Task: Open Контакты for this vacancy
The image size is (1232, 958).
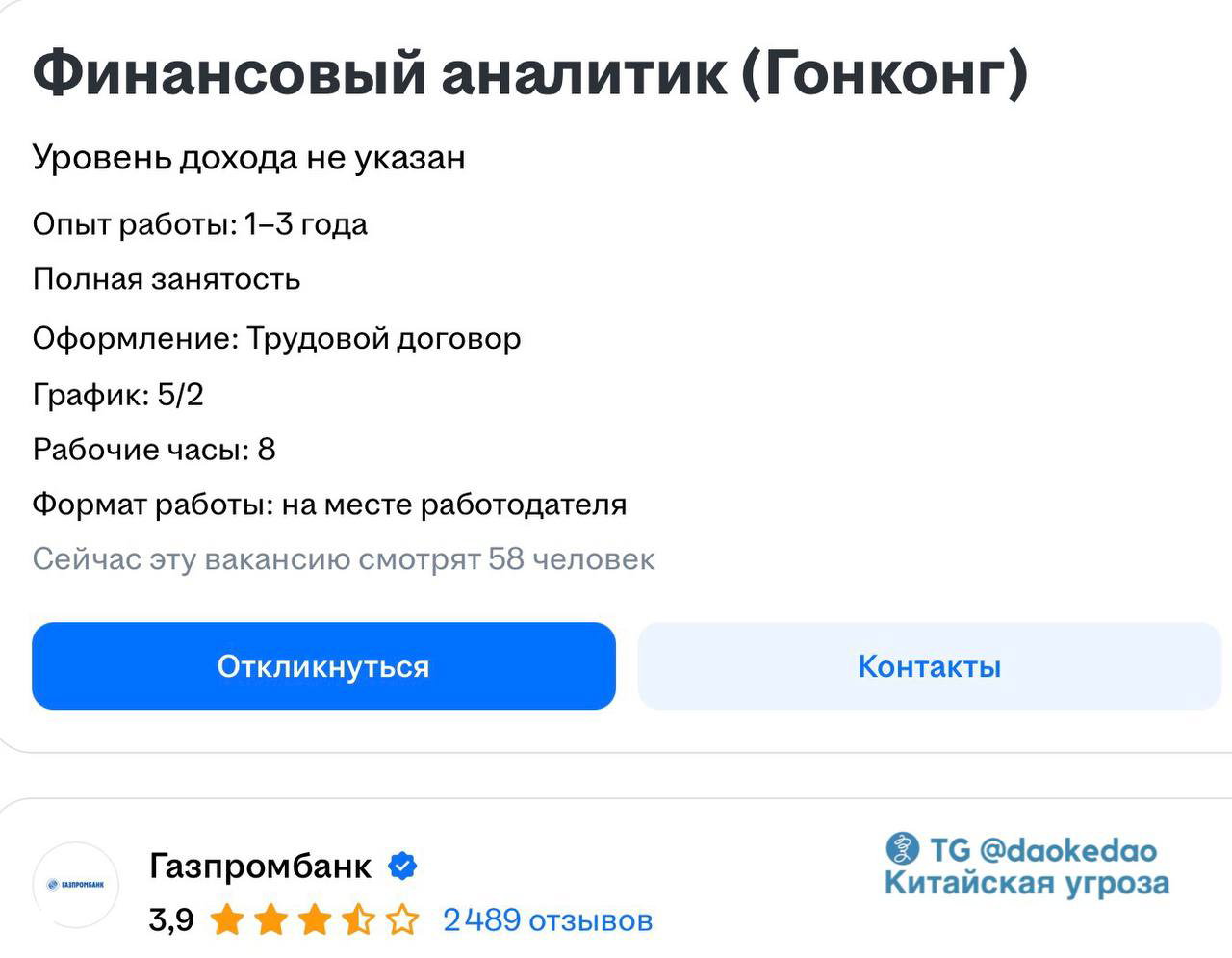Action: [x=930, y=665]
